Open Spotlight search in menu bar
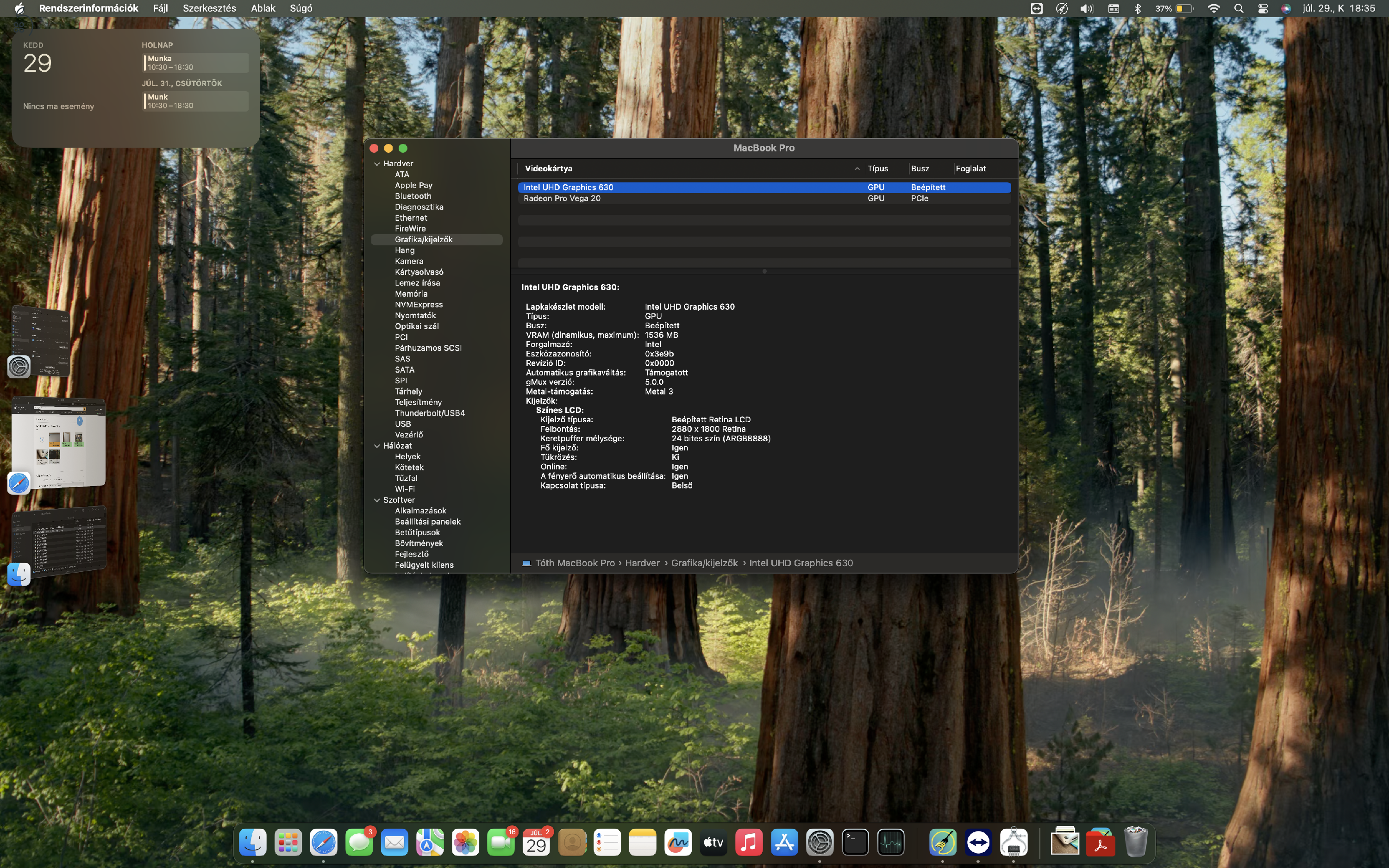 point(1239,8)
